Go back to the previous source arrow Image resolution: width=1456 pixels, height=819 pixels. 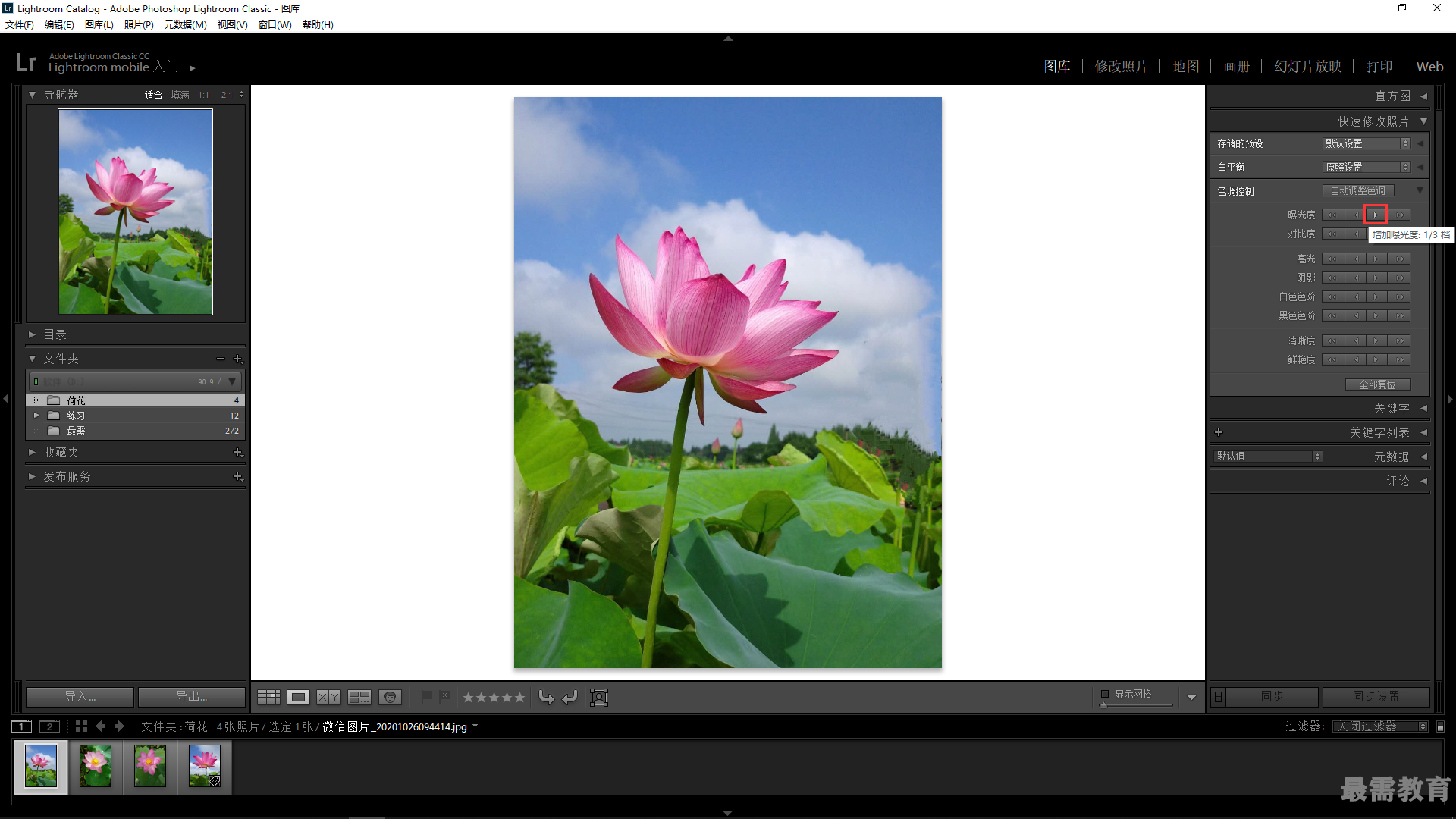(x=101, y=726)
